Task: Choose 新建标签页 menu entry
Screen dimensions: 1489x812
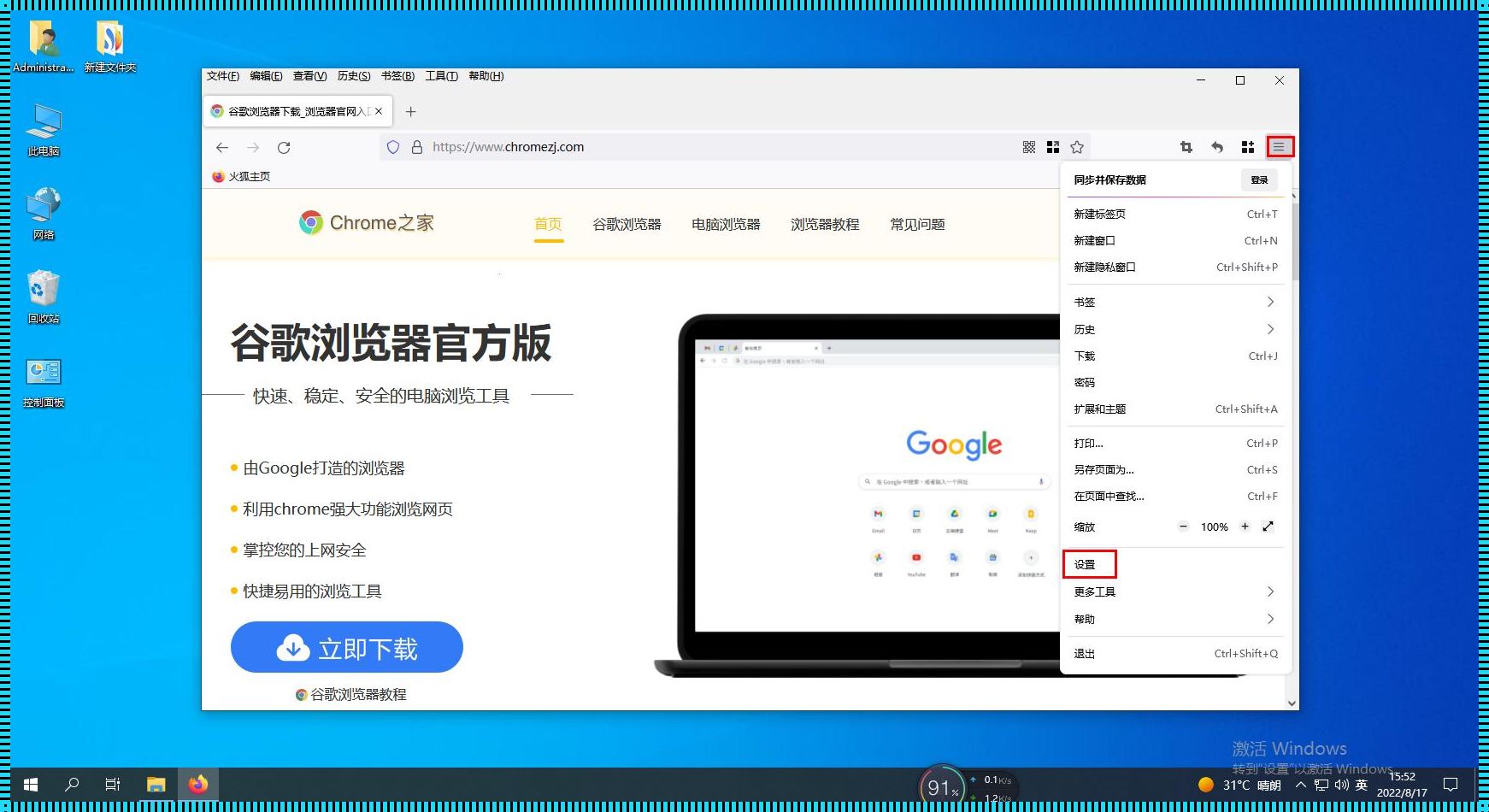Action: pyautogui.click(x=1175, y=214)
